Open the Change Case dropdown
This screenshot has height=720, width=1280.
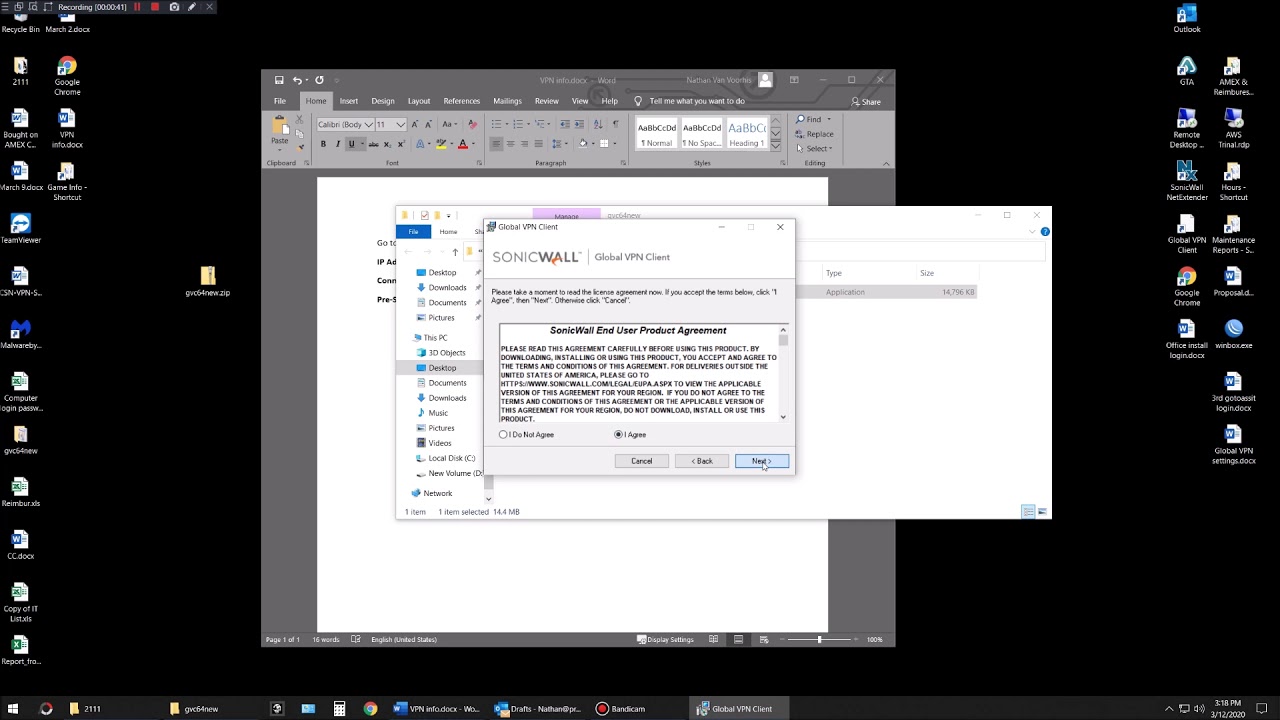coord(450,124)
